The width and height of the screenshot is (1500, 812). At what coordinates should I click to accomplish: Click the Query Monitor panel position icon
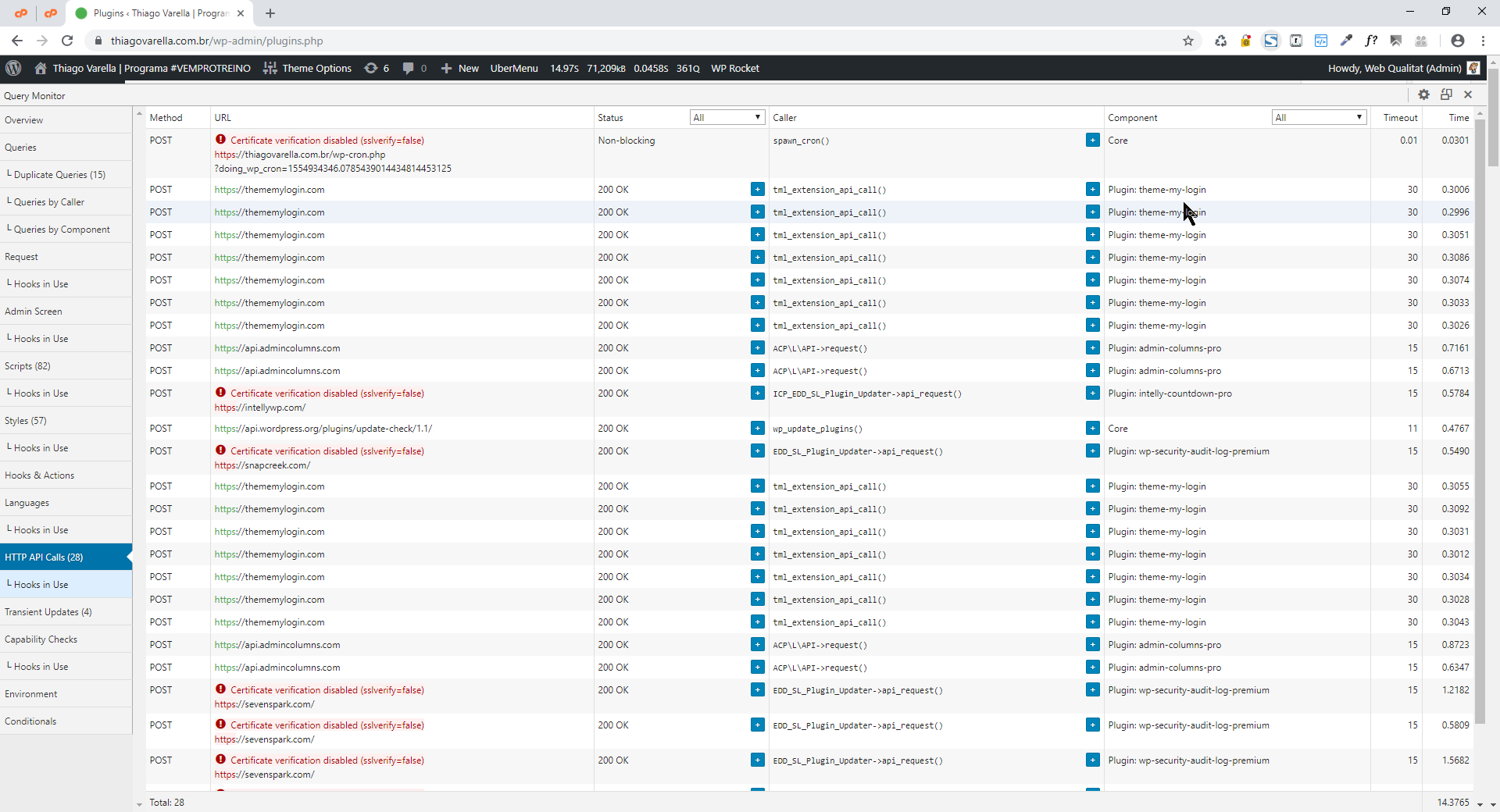(x=1446, y=94)
